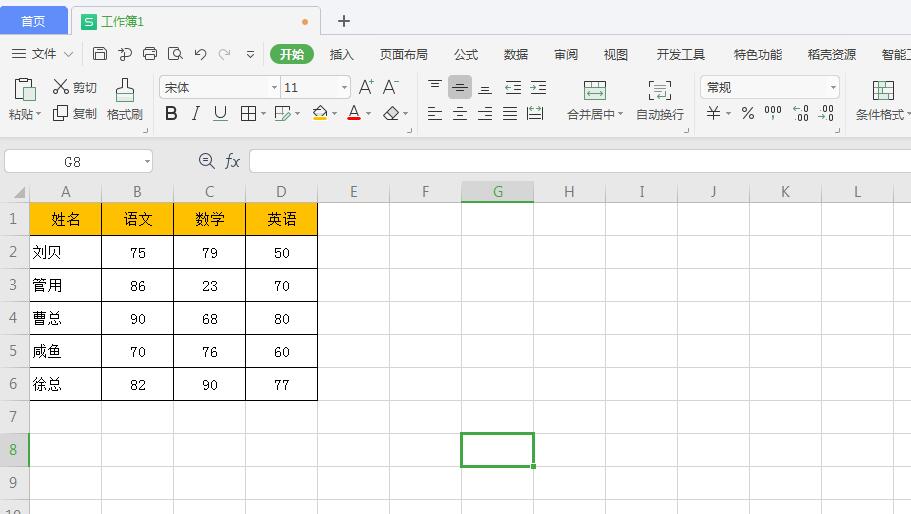The height and width of the screenshot is (514, 911).
Task: Apply the red font color
Action: (x=354, y=113)
